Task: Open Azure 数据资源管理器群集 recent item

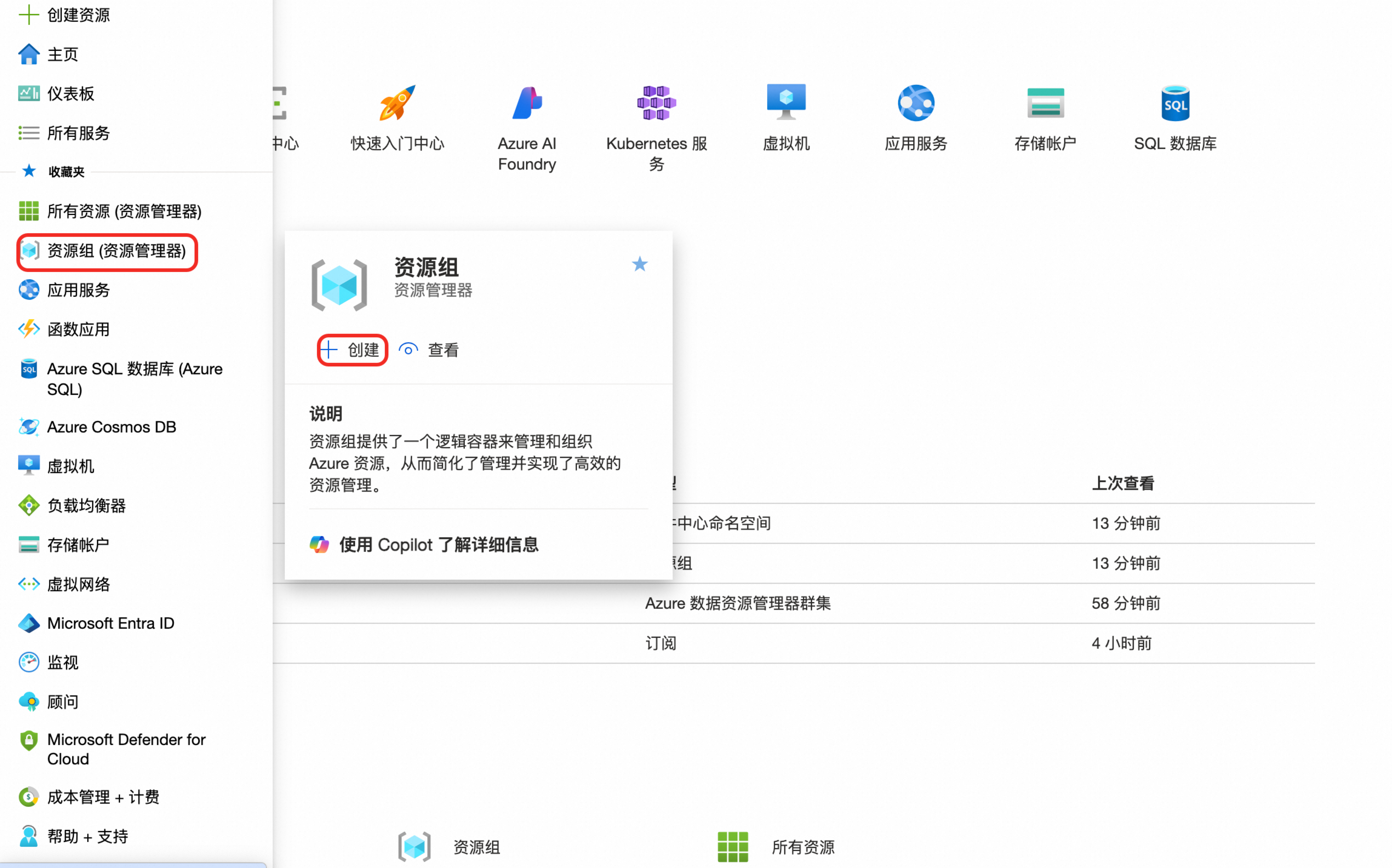Action: 737,603
